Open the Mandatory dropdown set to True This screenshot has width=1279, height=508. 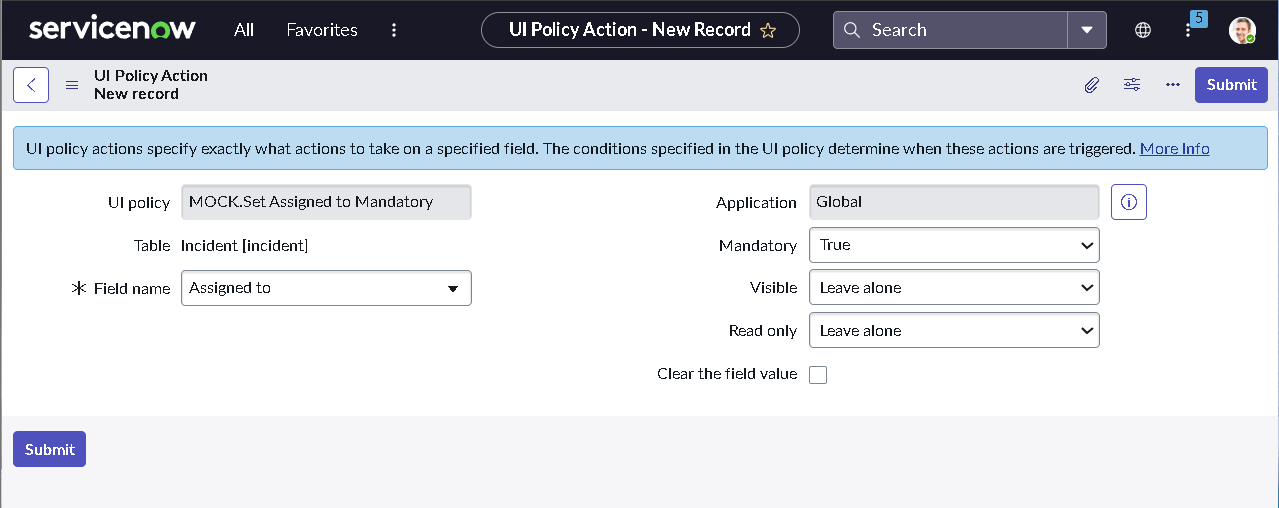tap(954, 245)
